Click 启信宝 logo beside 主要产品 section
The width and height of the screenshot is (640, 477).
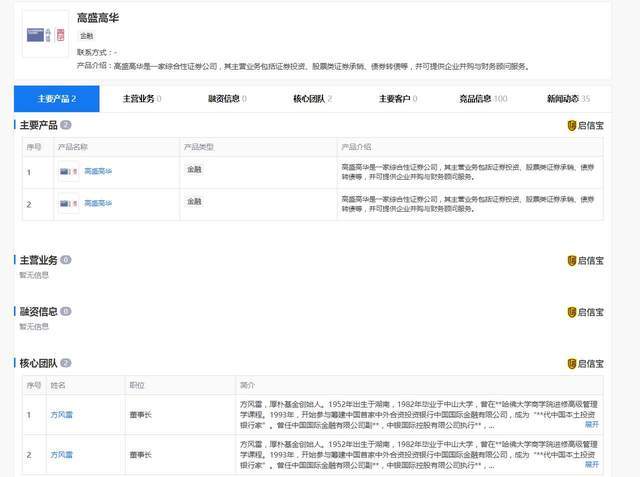585,125
